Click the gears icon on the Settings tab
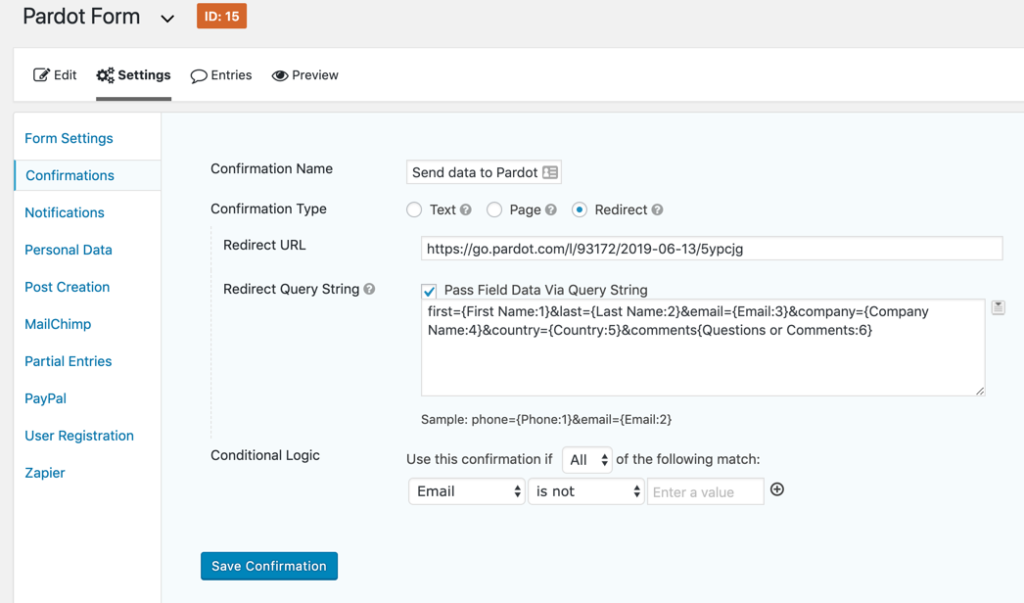 click(105, 74)
